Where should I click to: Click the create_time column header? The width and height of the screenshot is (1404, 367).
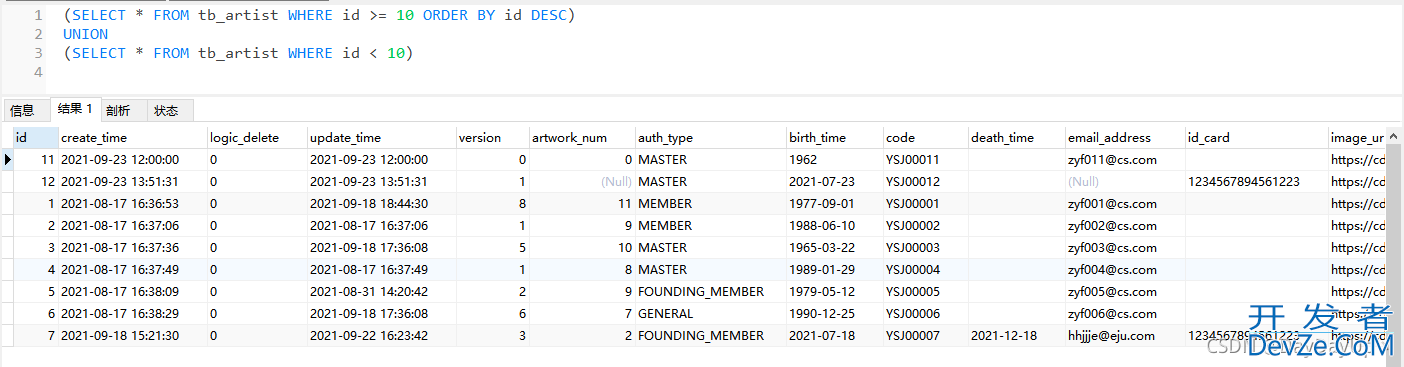click(132, 138)
